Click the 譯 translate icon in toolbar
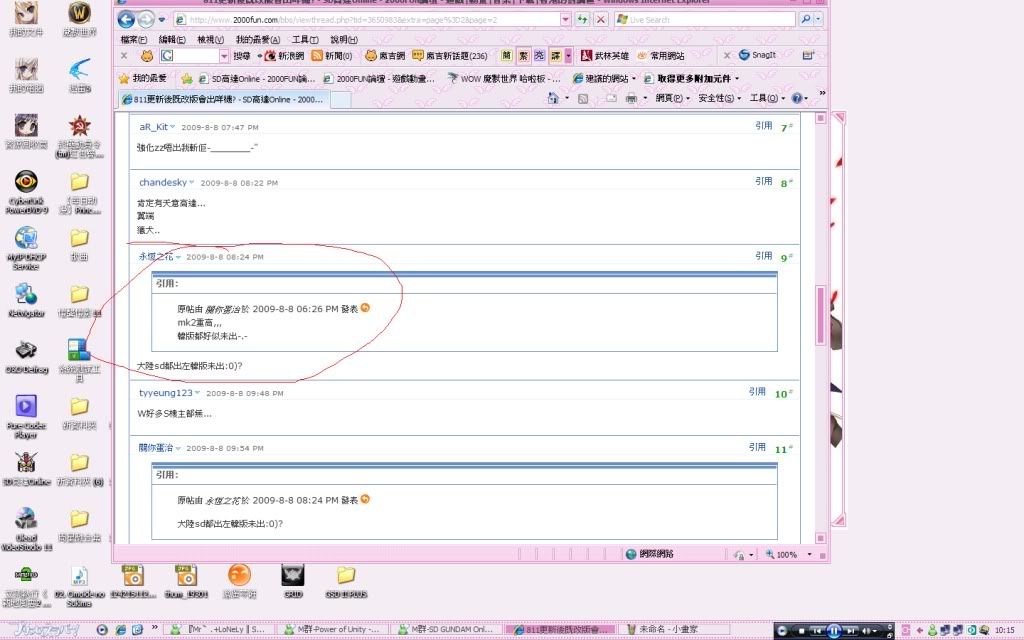 (x=556, y=56)
